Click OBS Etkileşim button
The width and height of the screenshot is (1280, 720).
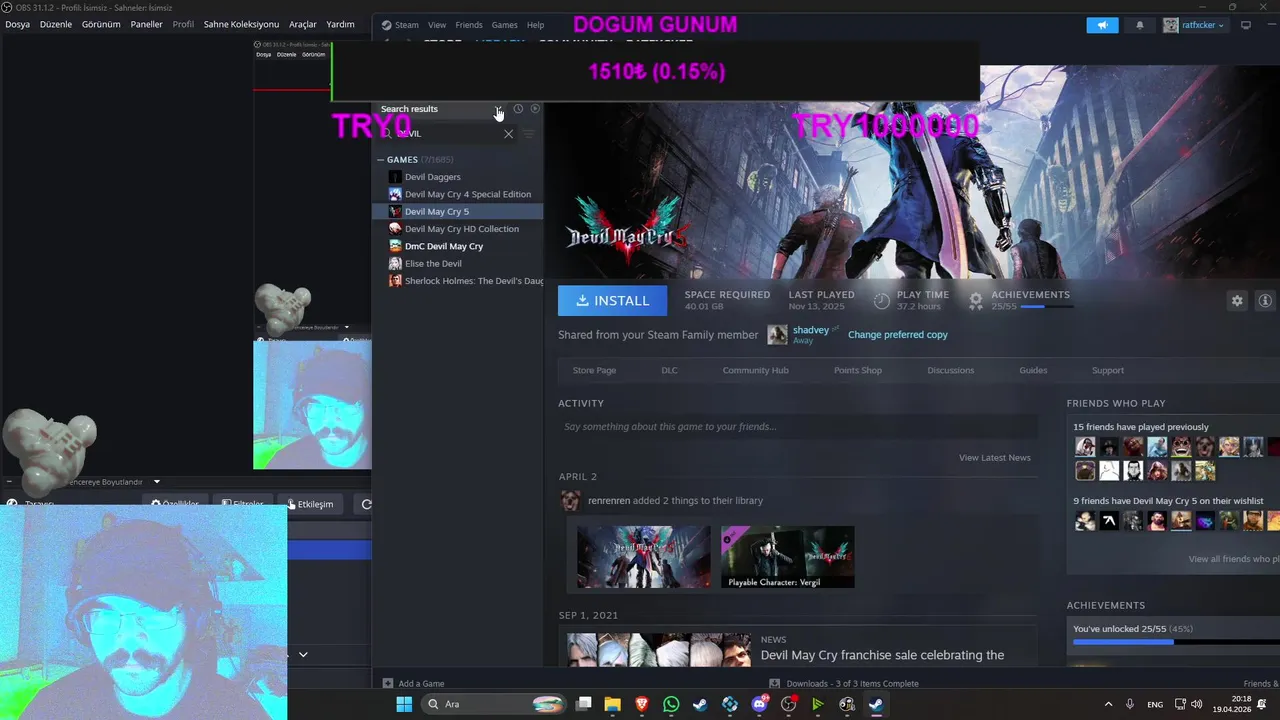click(310, 504)
